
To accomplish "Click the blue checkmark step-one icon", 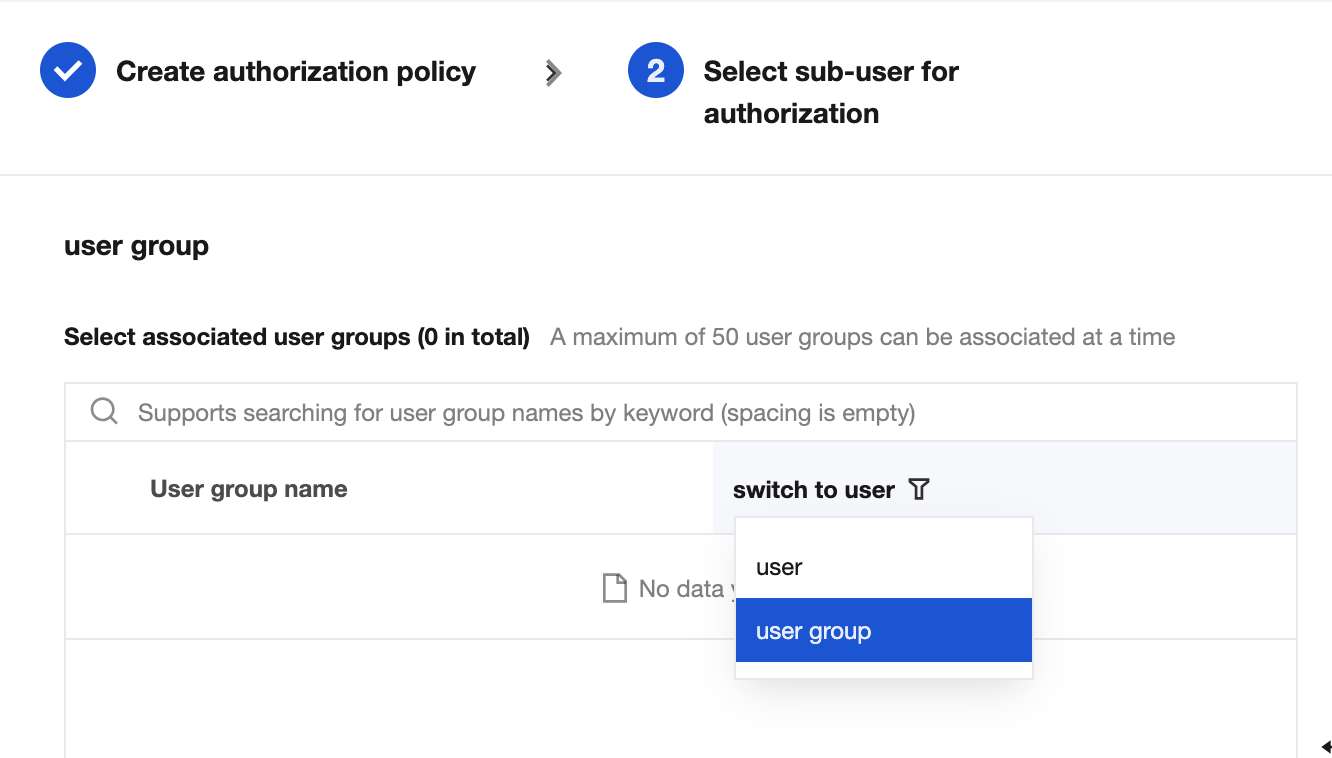I will tap(68, 71).
